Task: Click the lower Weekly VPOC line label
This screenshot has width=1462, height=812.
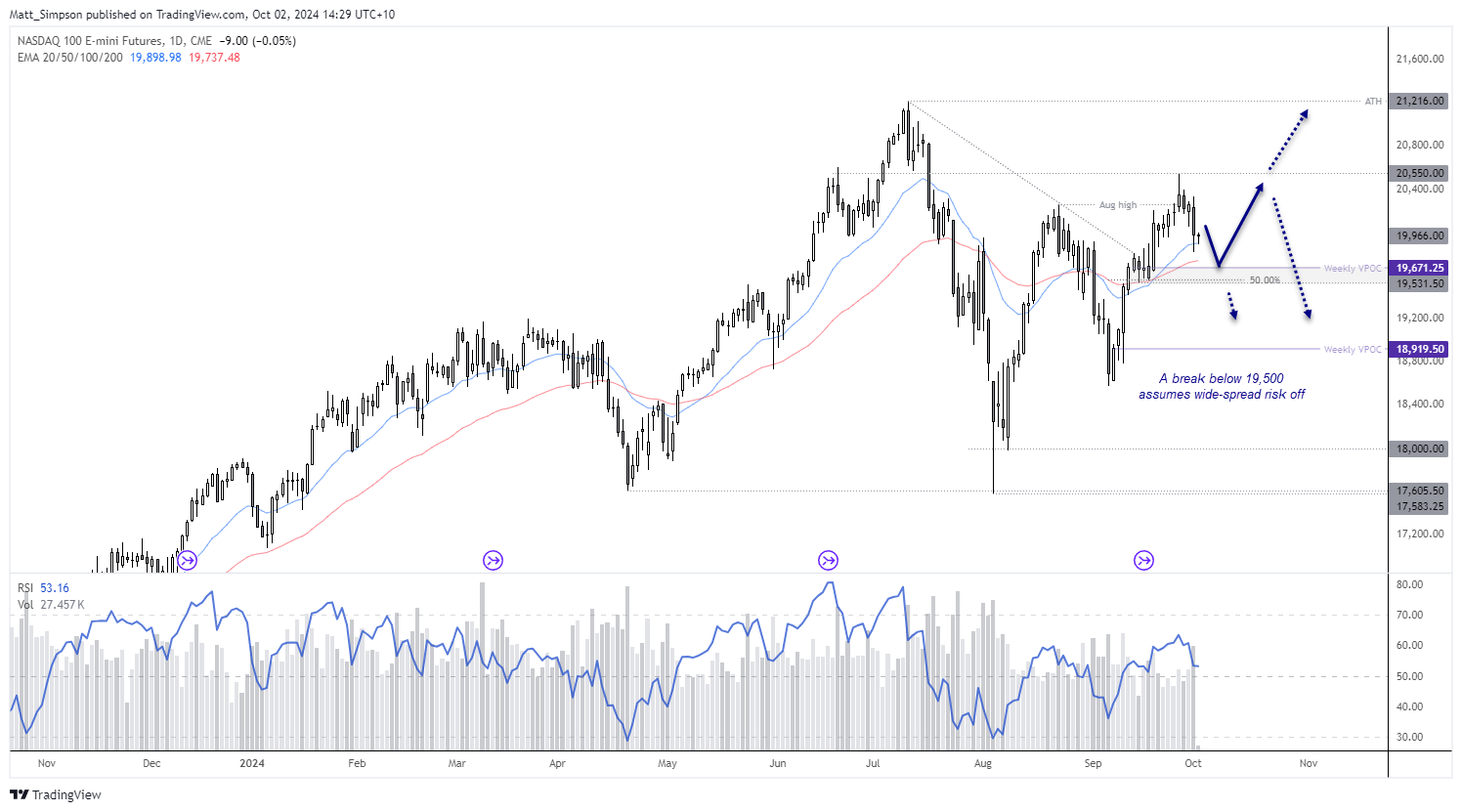Action: (1353, 350)
